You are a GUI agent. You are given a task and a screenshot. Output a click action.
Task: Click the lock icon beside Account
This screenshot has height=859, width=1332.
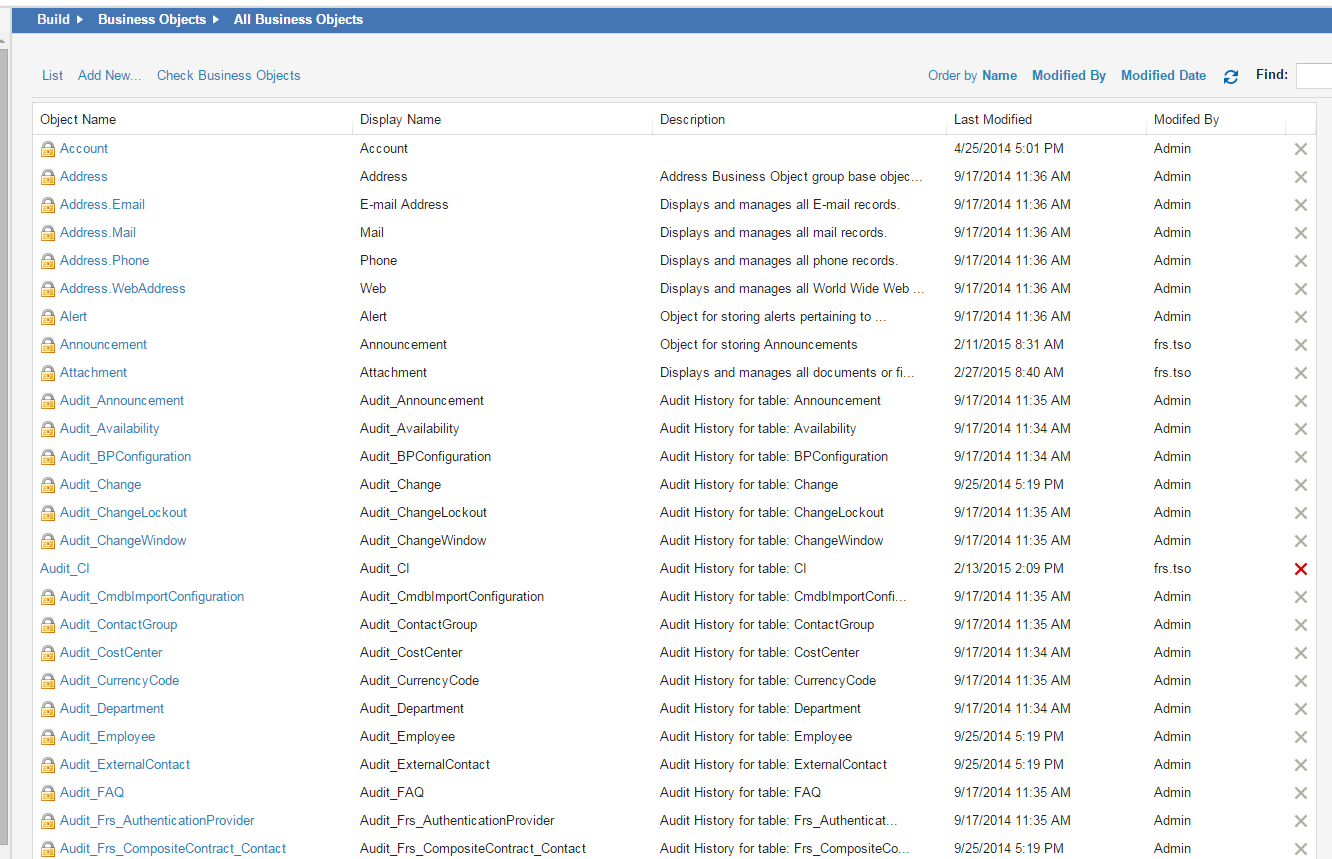[47, 148]
